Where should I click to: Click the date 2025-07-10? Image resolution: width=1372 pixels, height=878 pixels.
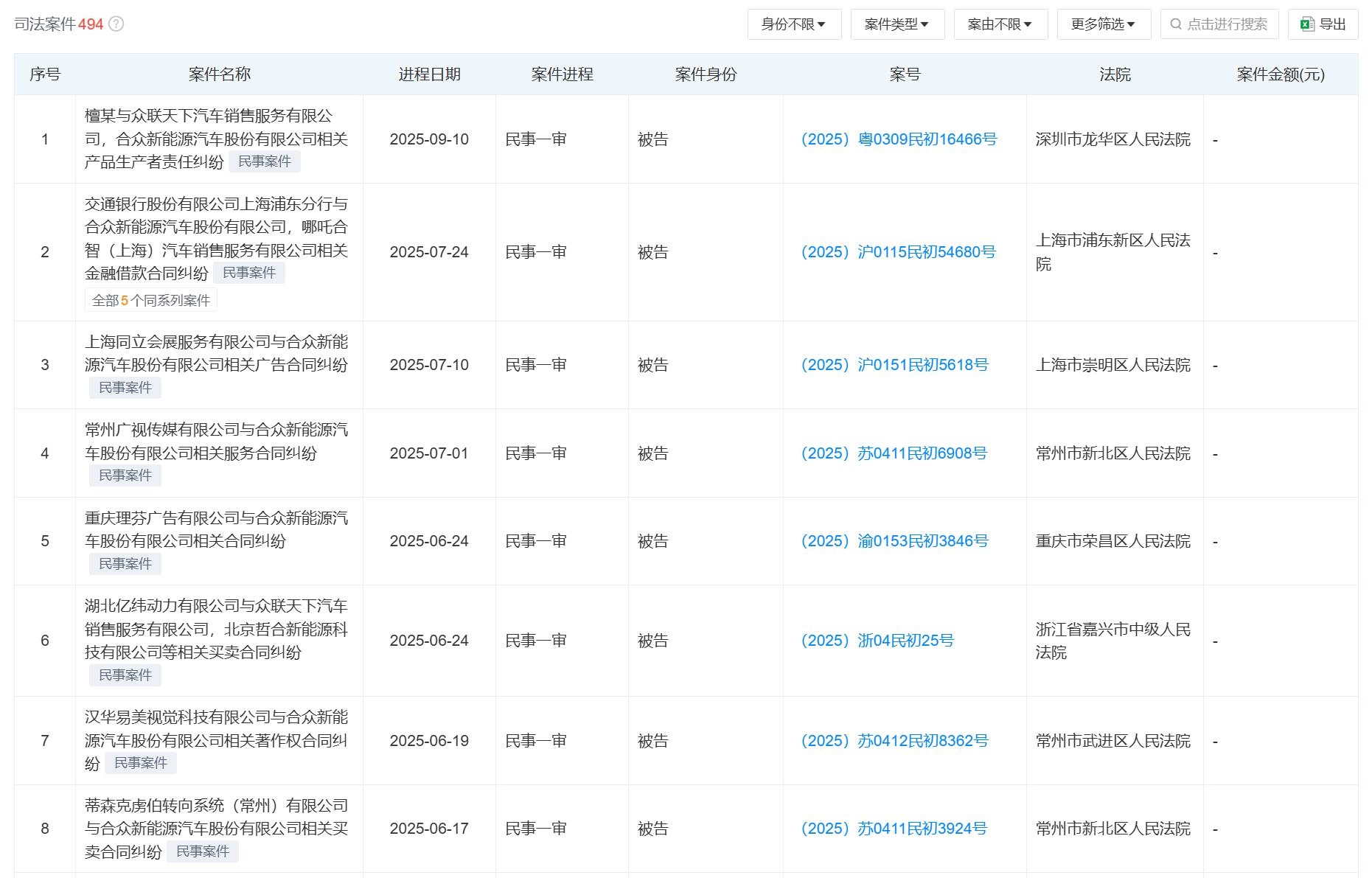pos(429,365)
